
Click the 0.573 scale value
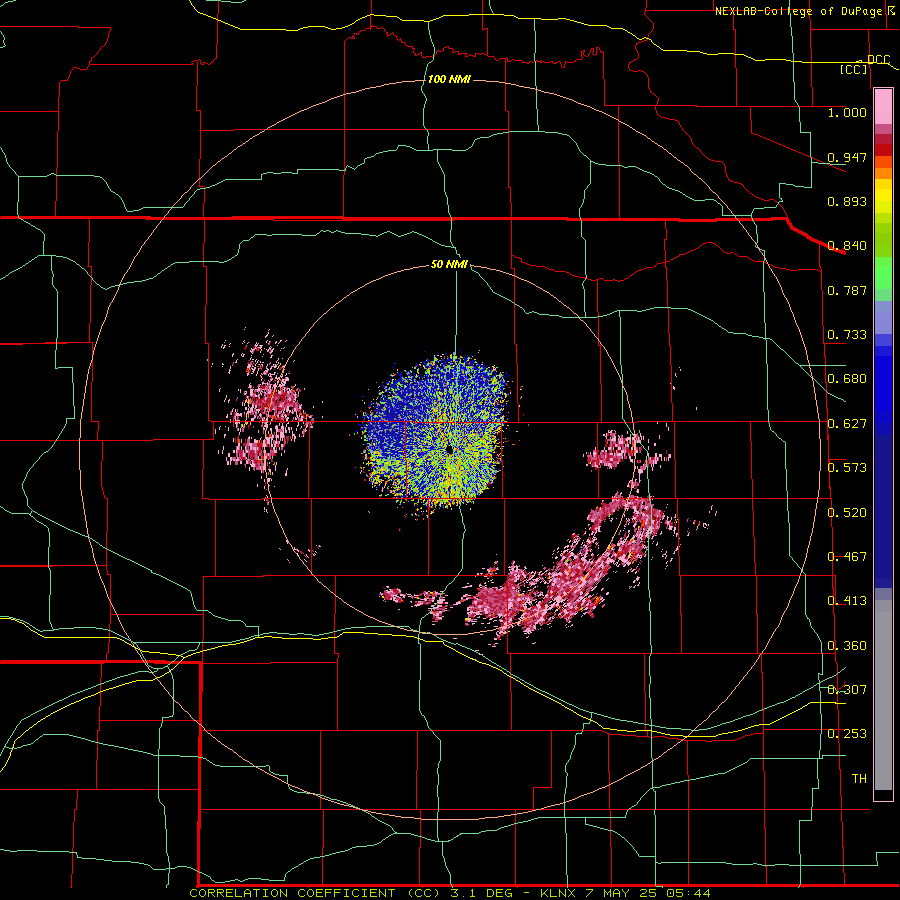[847, 468]
